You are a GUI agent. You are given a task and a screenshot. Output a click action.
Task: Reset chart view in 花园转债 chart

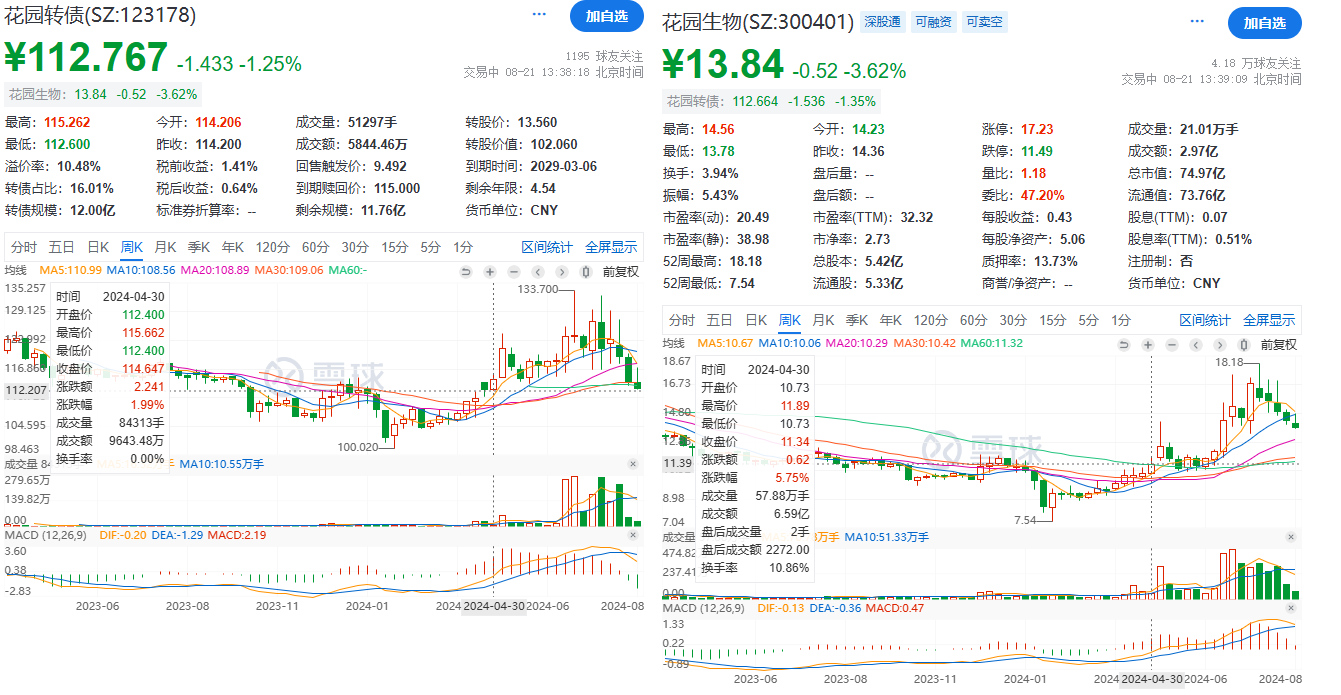tap(466, 272)
